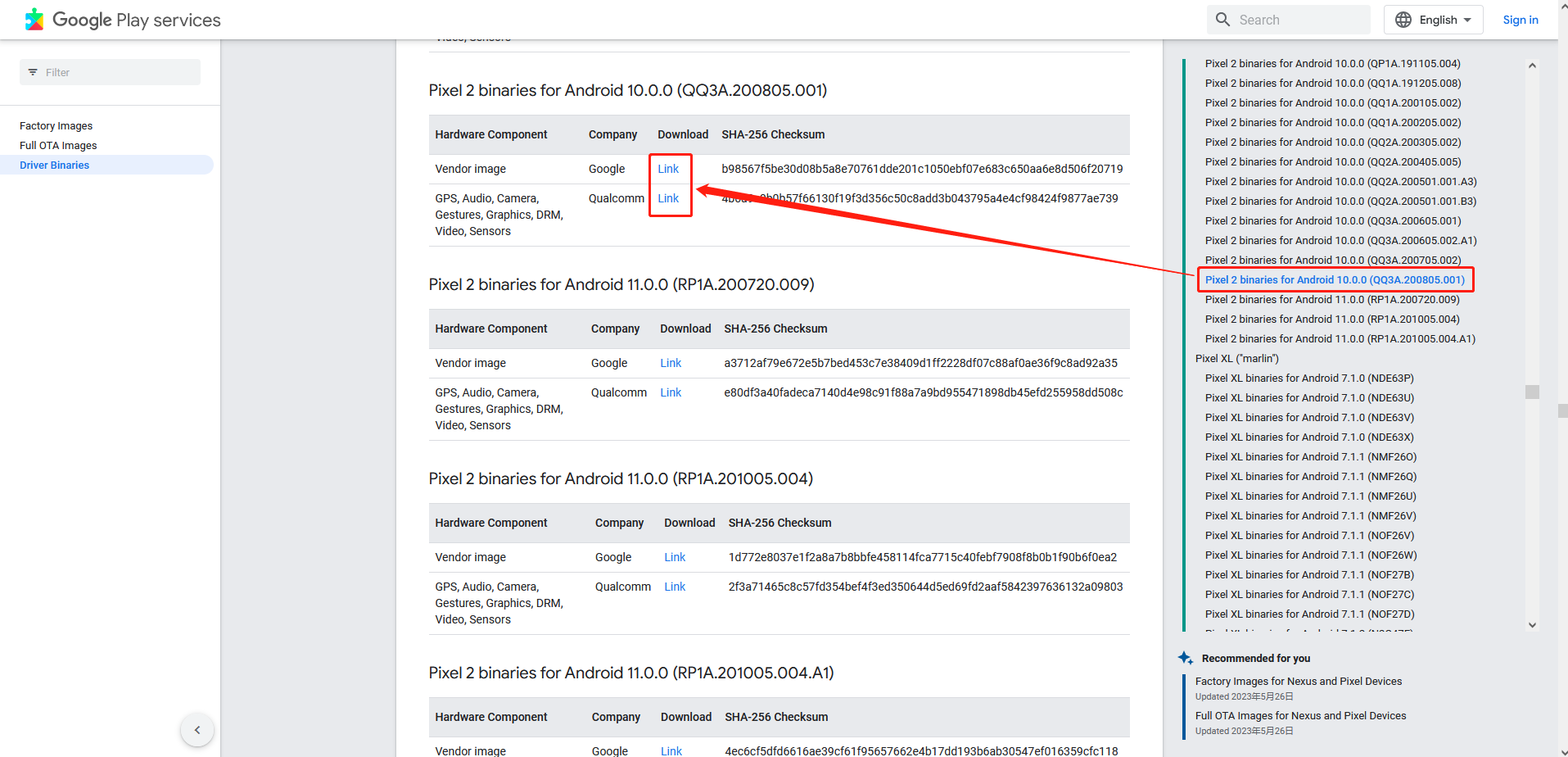Click TOC scroll up arrow
The image size is (1568, 757).
tap(1532, 66)
